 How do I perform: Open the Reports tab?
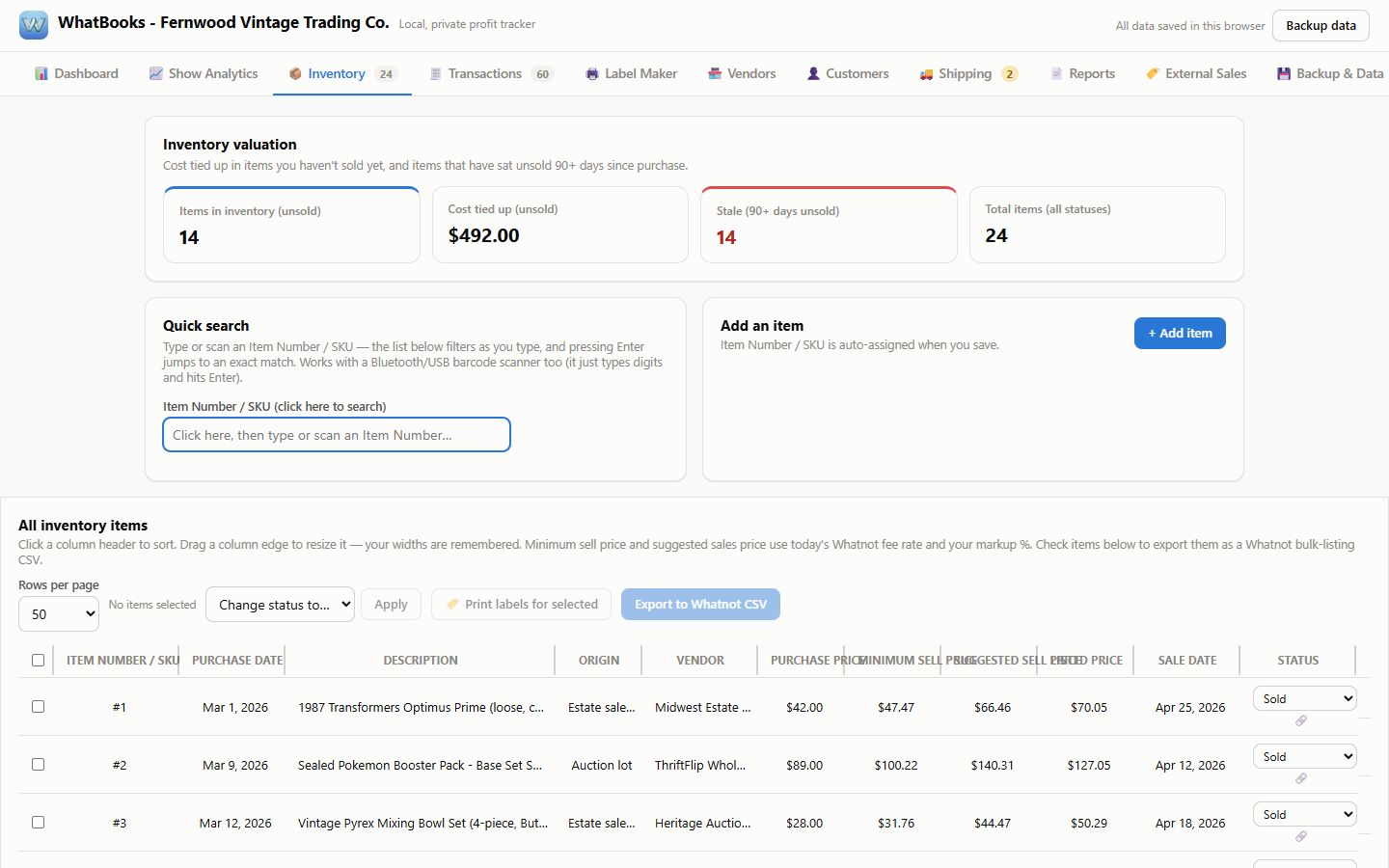click(1082, 73)
